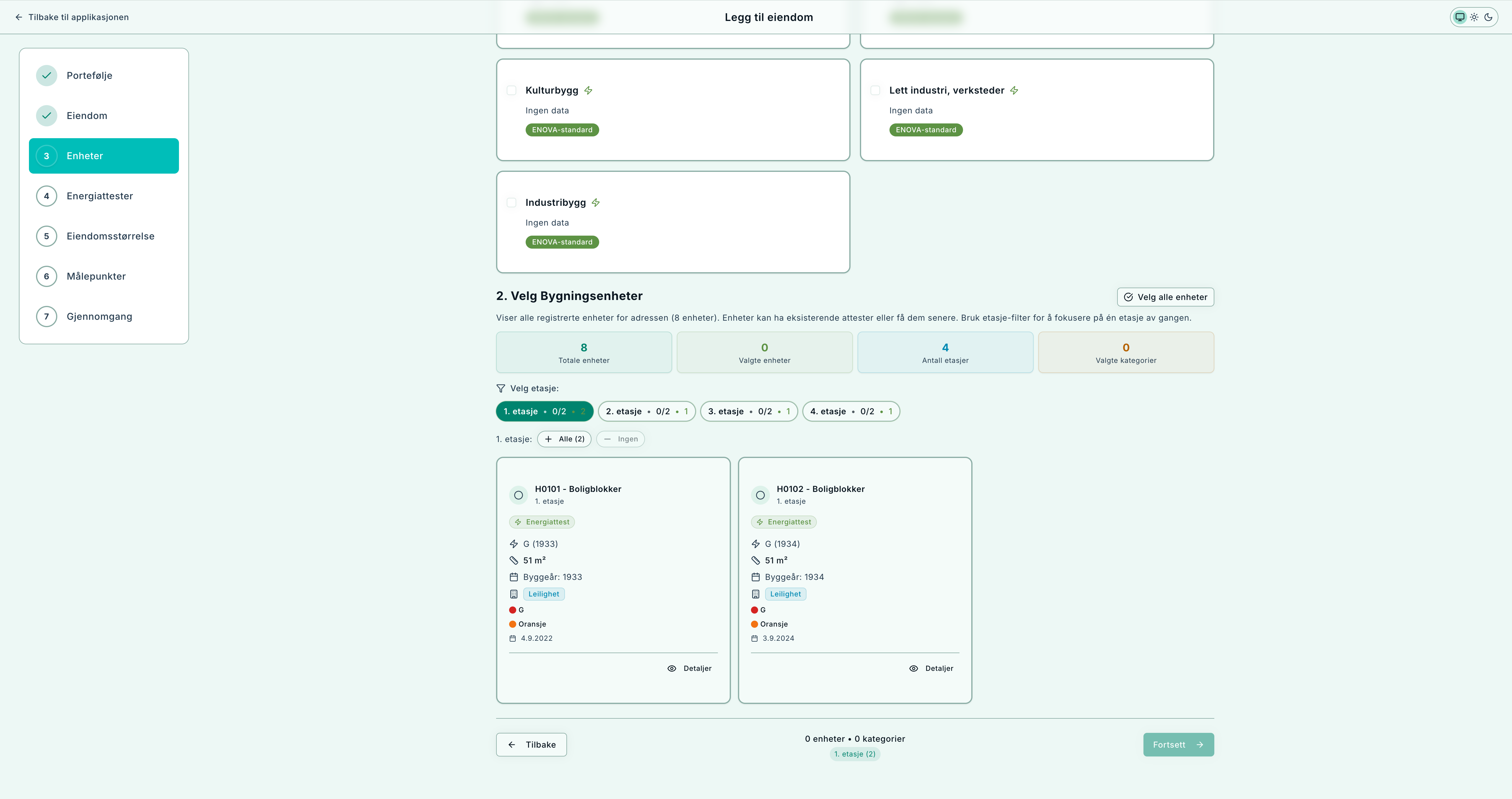Tick Lett industri, verksteder checkbox

[x=875, y=90]
